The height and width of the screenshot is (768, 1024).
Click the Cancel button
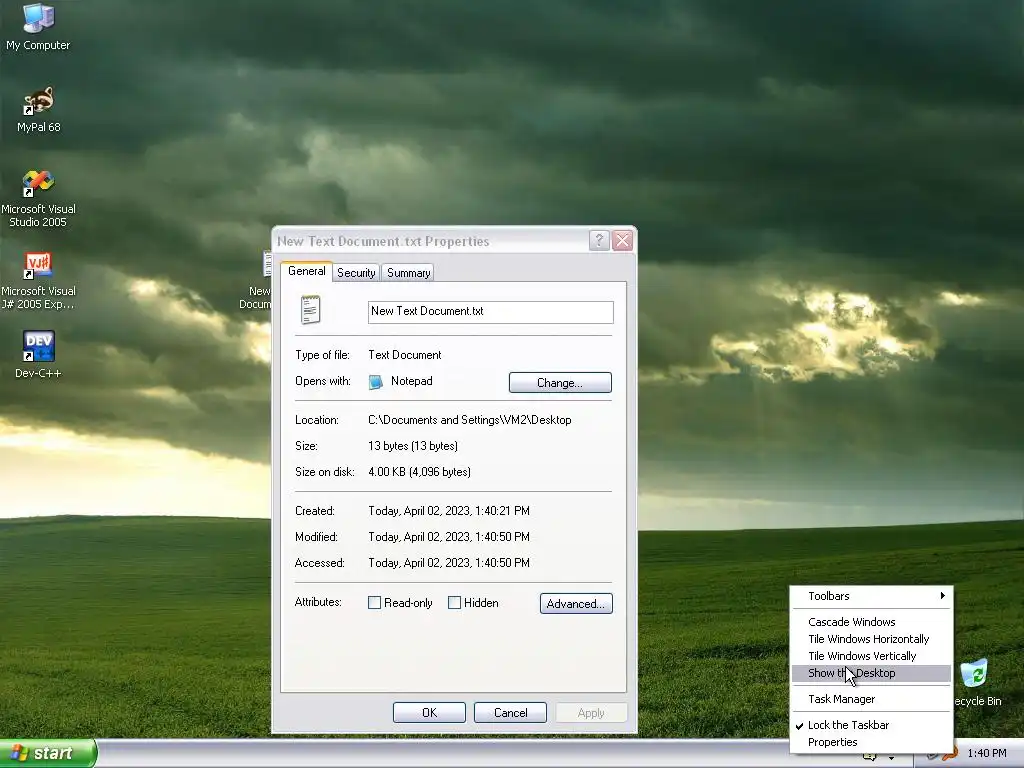[x=510, y=712]
